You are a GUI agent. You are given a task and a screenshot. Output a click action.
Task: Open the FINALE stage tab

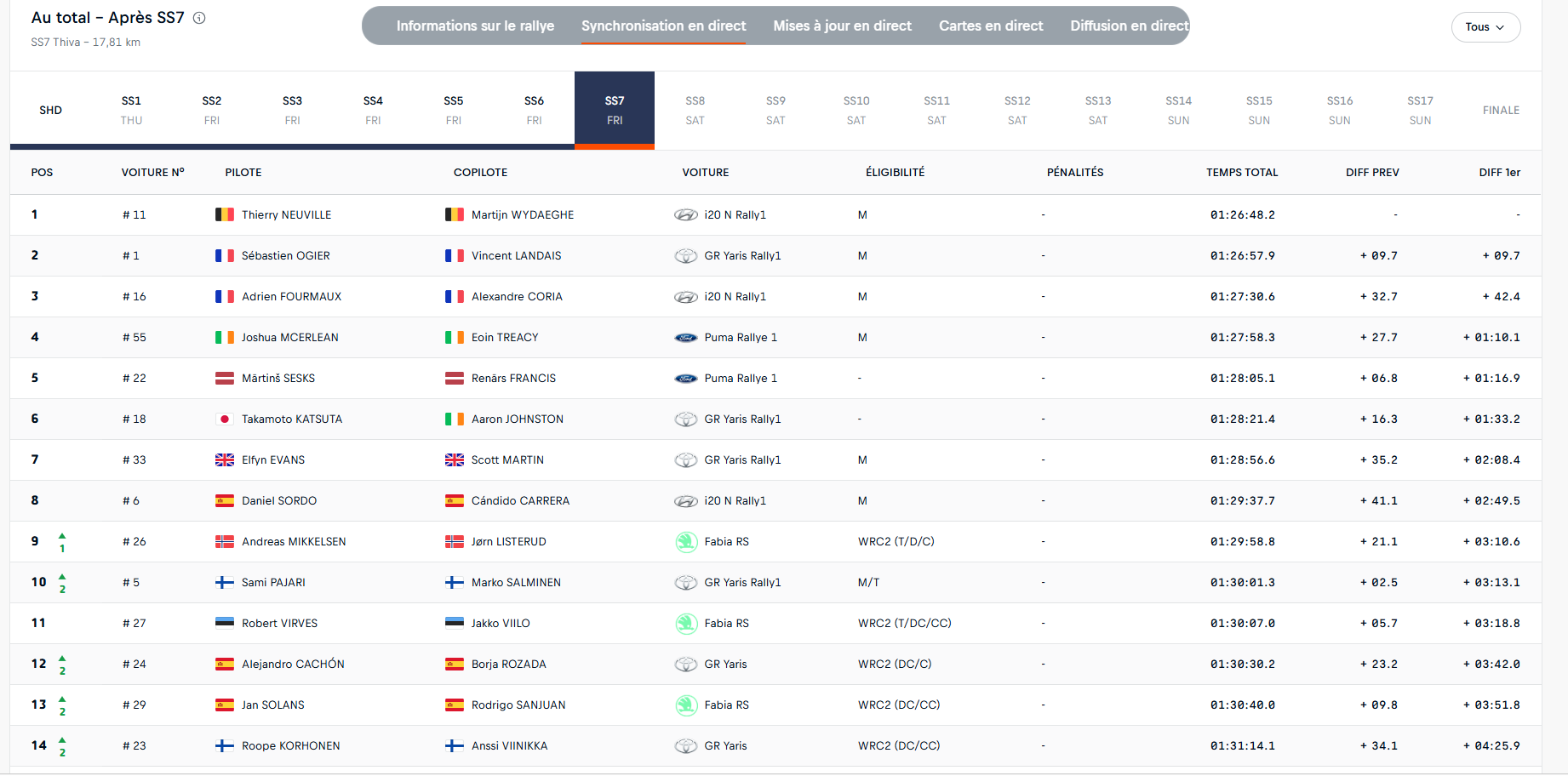tap(1501, 111)
